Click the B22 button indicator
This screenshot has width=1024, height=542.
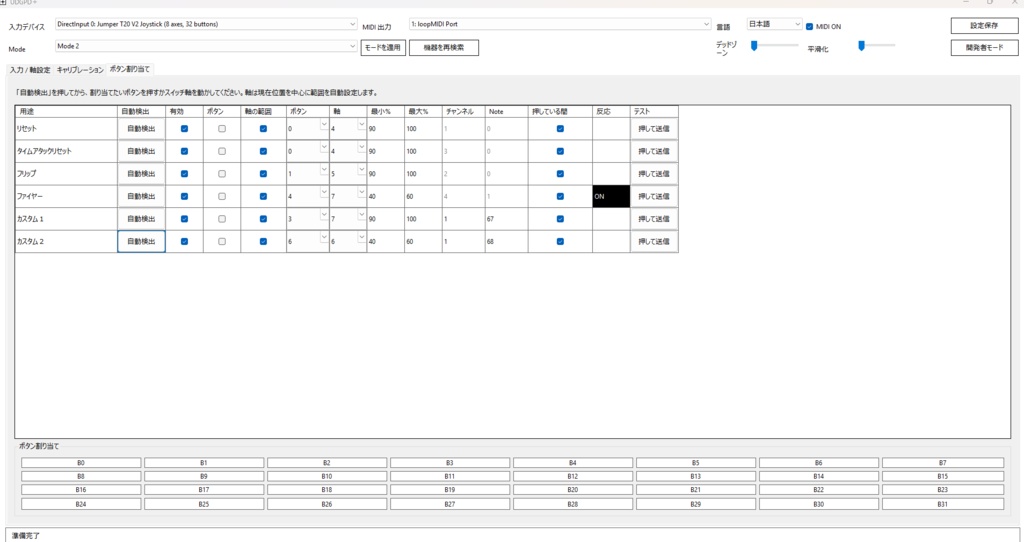(819, 490)
